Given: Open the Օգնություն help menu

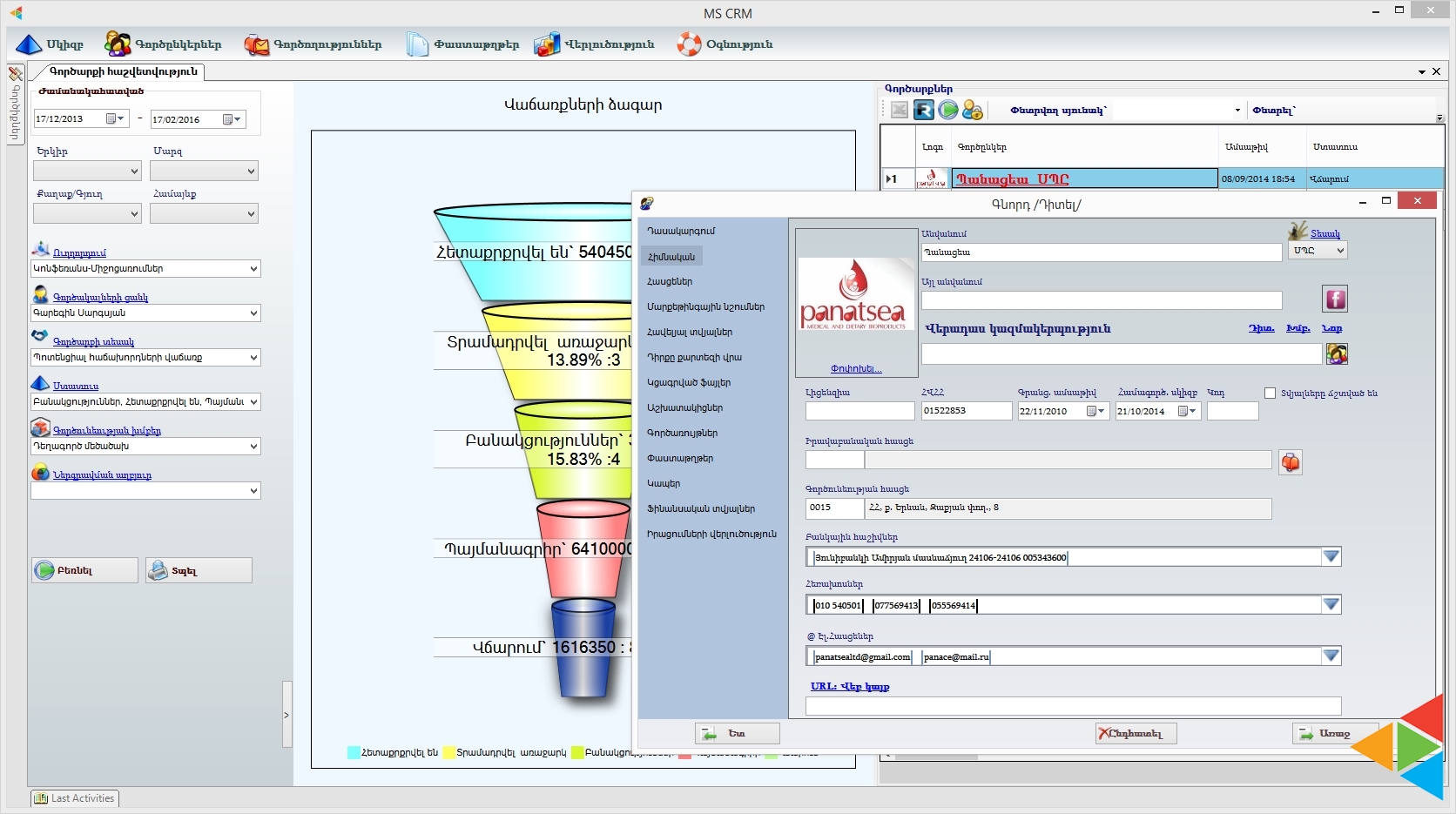Looking at the screenshot, I should [x=725, y=44].
